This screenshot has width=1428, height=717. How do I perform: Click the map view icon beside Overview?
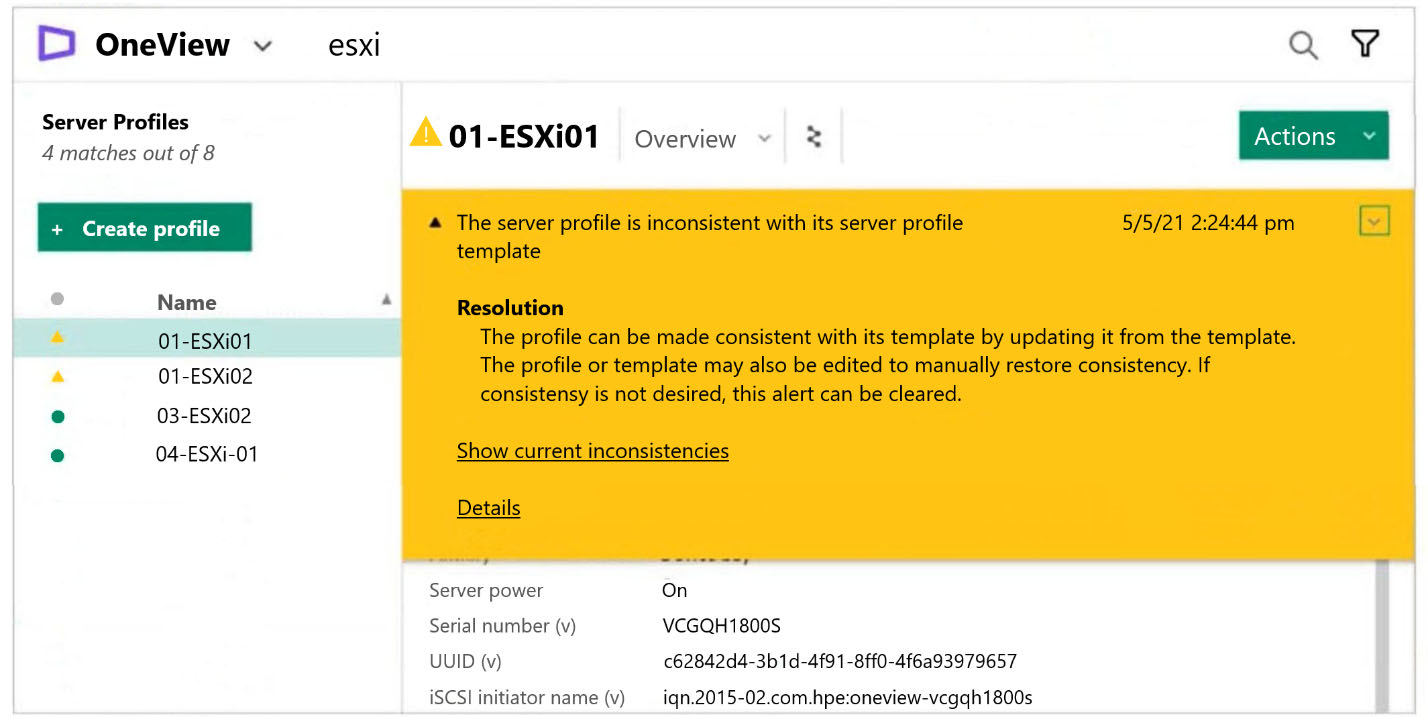[x=814, y=138]
